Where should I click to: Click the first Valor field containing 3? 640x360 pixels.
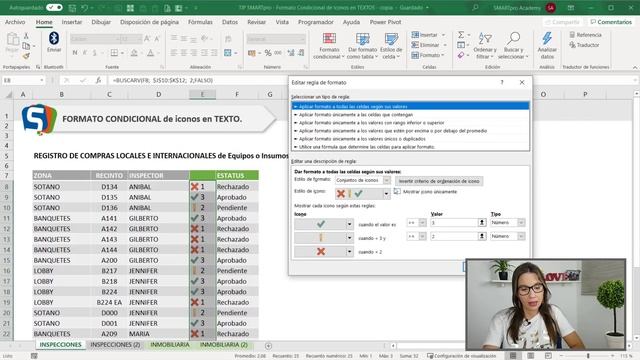tap(453, 222)
